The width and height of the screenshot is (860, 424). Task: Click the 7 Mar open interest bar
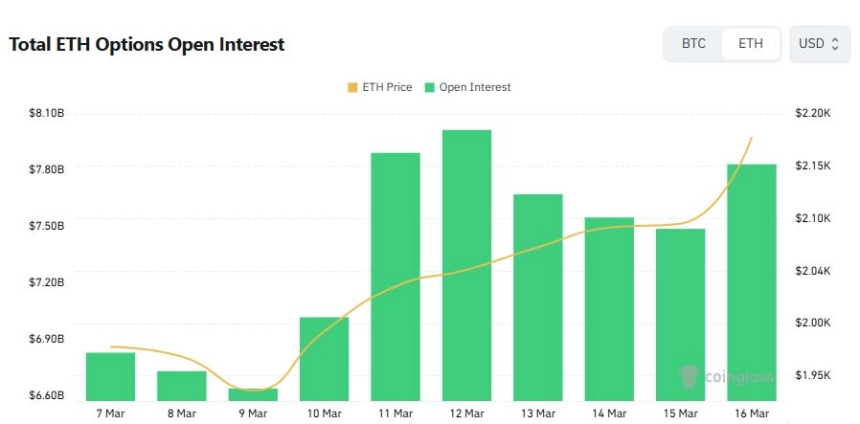pos(111,376)
